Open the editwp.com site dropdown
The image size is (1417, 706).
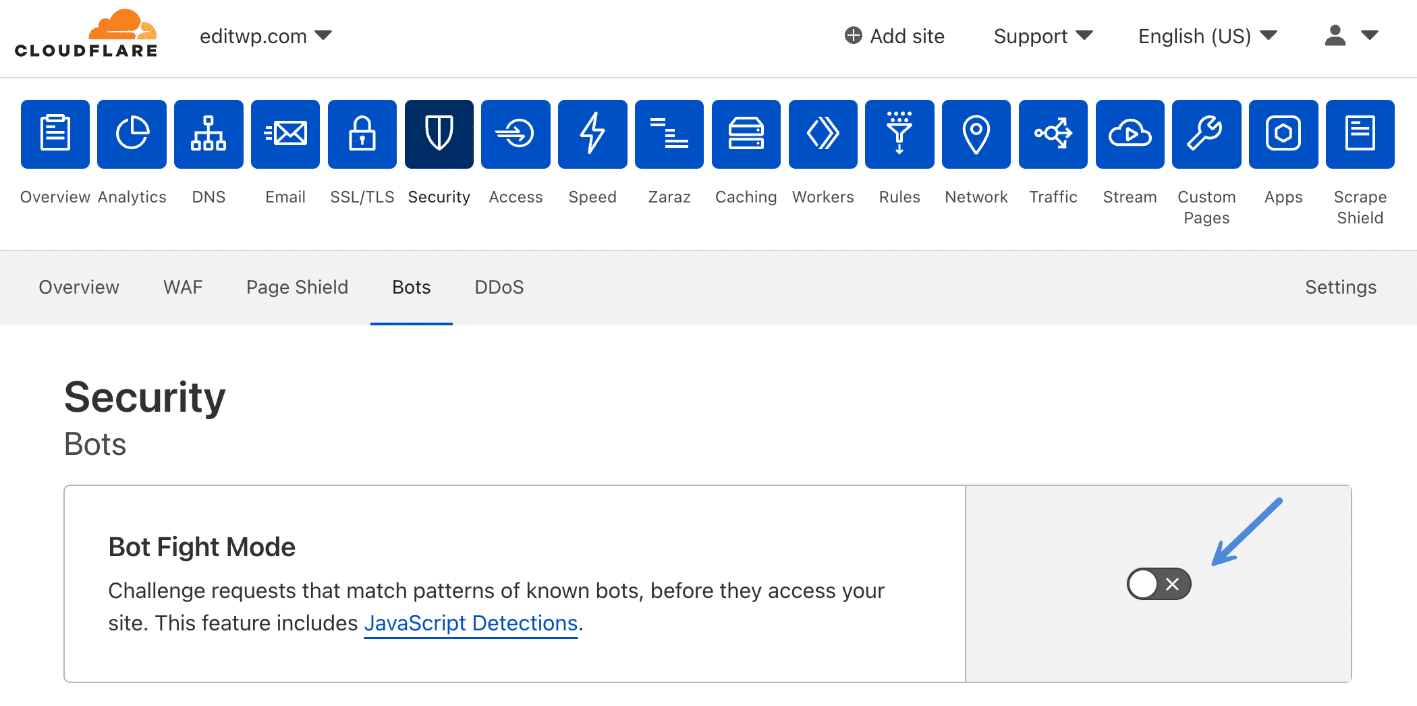pyautogui.click(x=265, y=35)
